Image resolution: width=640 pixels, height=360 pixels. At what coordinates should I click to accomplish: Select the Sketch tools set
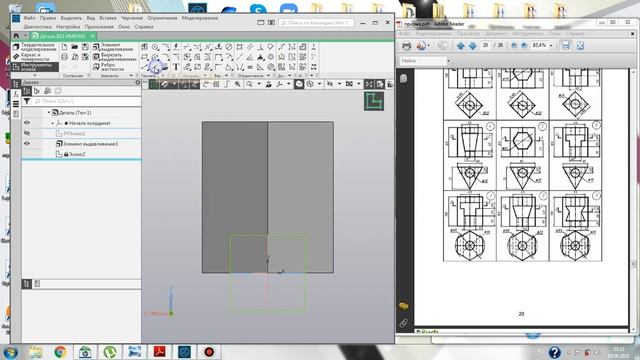point(35,67)
